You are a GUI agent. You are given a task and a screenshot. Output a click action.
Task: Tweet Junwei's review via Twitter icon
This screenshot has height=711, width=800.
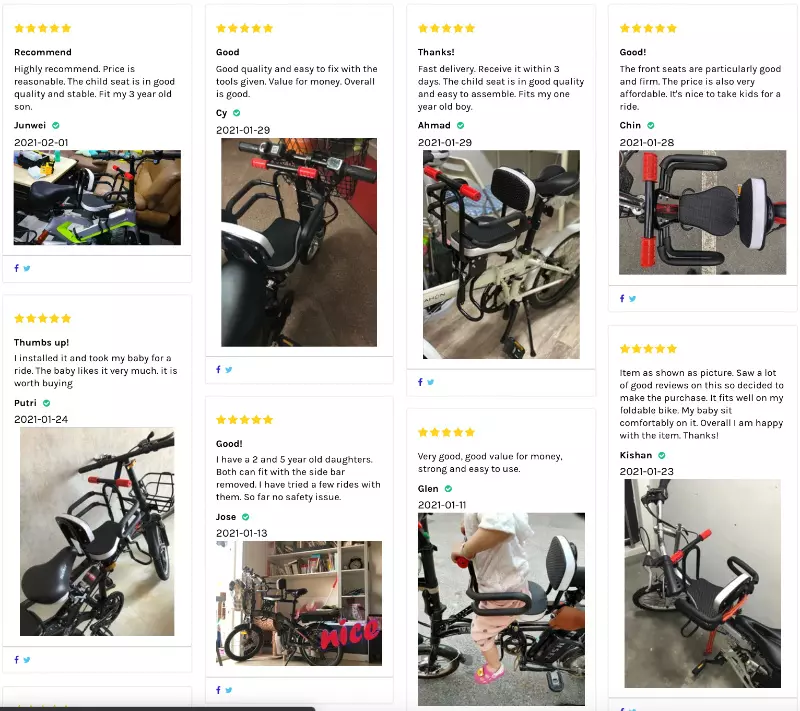[x=27, y=268]
